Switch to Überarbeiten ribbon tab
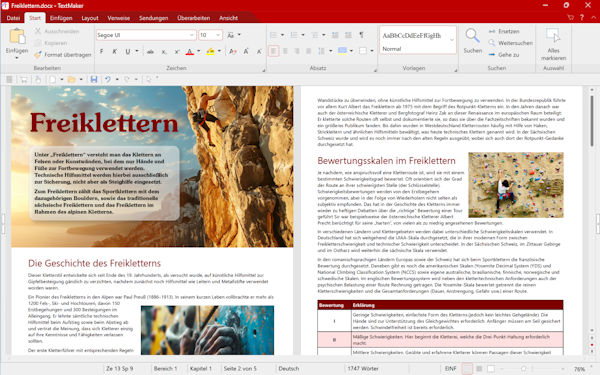The width and height of the screenshot is (600, 375). pos(194,18)
